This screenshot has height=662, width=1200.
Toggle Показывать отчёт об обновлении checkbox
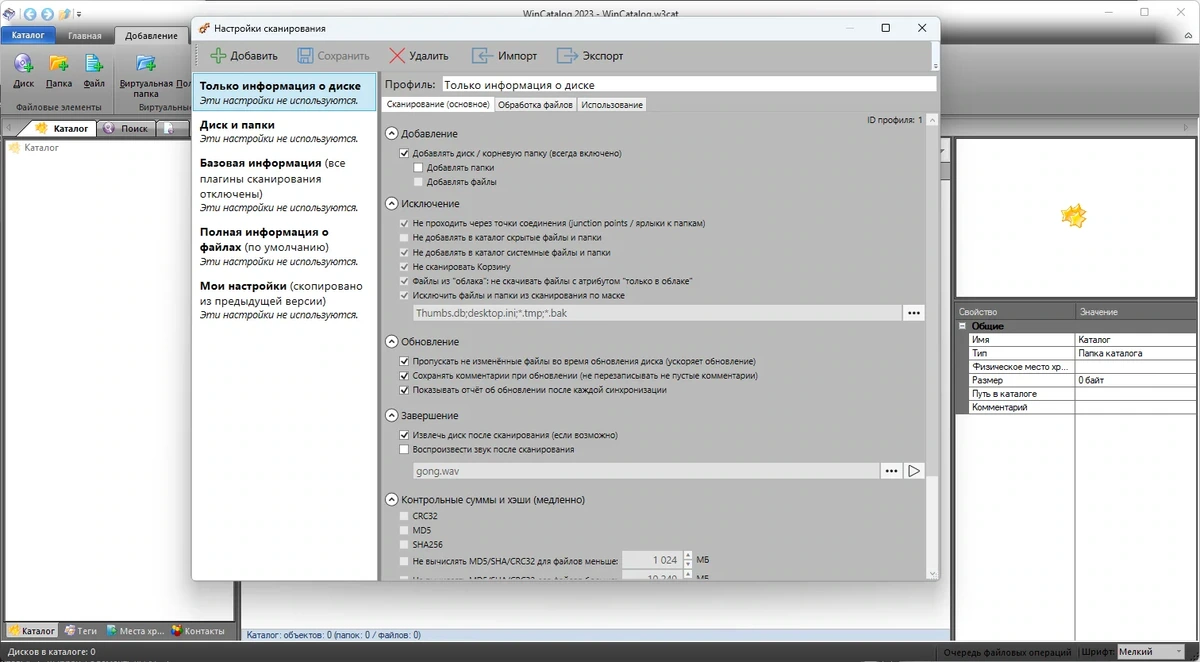[x=404, y=390]
